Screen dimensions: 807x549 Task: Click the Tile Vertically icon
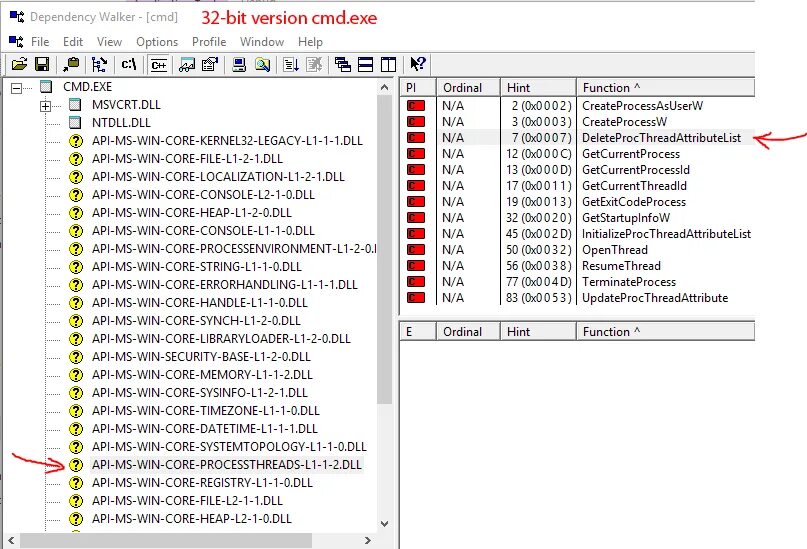click(x=388, y=64)
